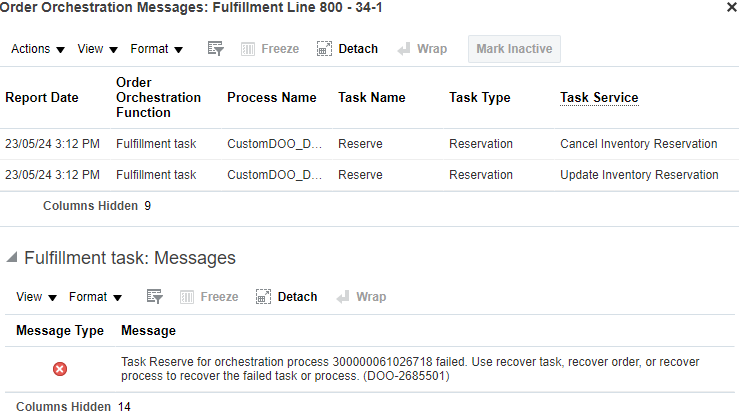Click the Mark Inactive button
This screenshot has height=411, width=739.
pyautogui.click(x=514, y=49)
